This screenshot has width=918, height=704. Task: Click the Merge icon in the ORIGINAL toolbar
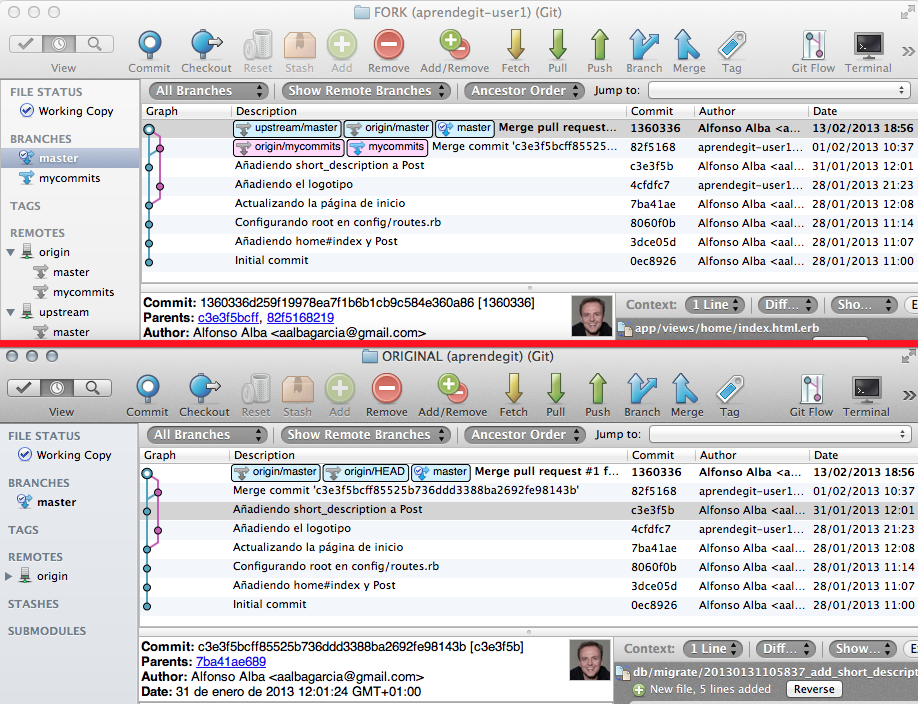pyautogui.click(x=686, y=389)
